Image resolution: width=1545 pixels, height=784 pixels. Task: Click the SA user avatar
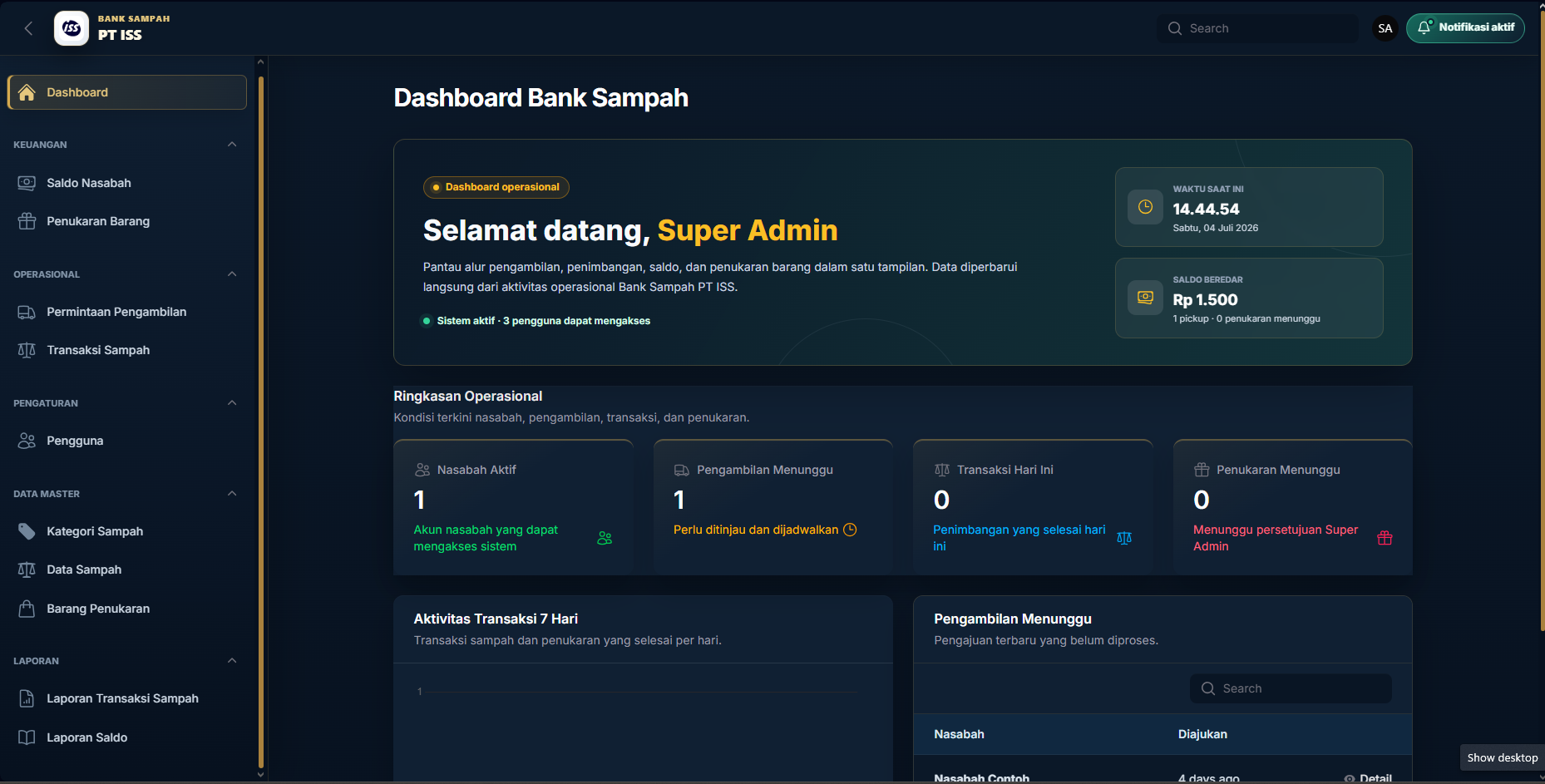click(1385, 28)
